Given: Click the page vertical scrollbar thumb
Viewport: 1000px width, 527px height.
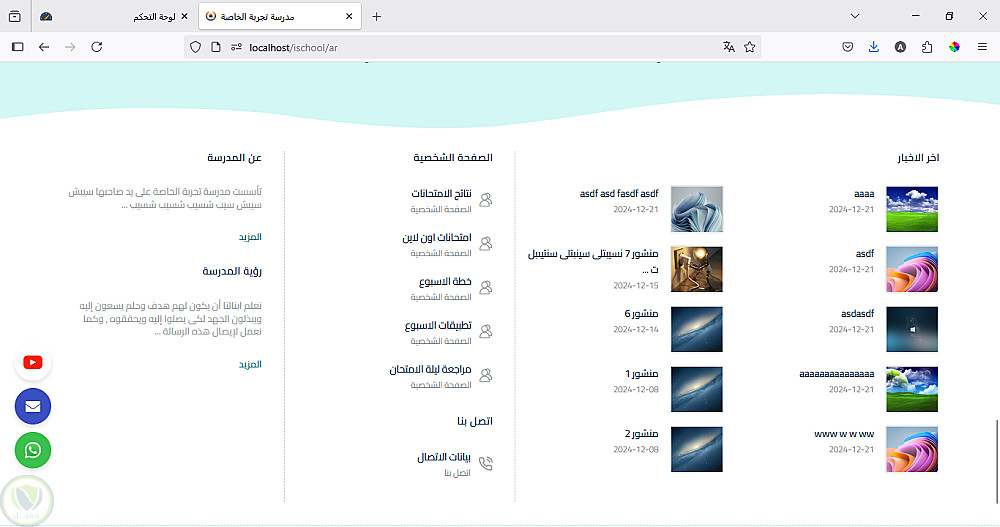Looking at the screenshot, I should [997, 461].
